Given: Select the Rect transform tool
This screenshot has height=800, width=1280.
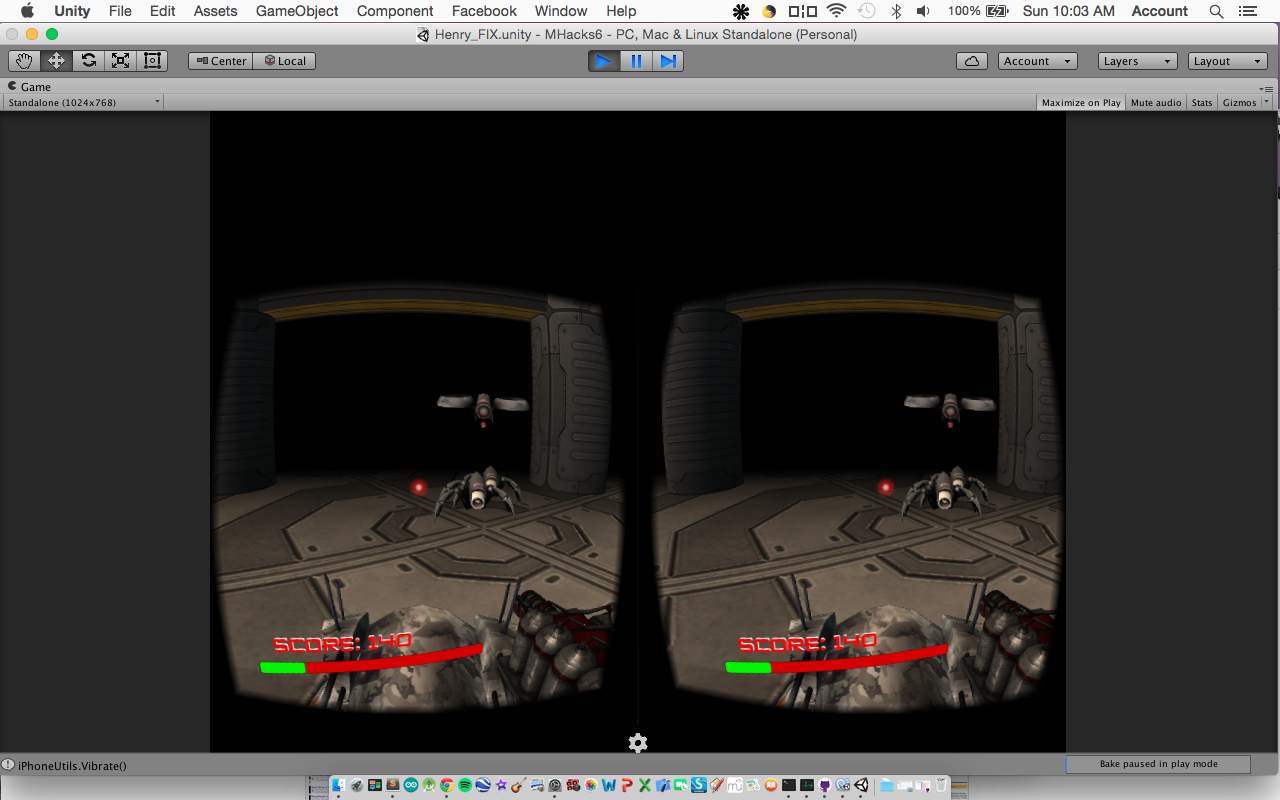Looking at the screenshot, I should click(x=152, y=61).
